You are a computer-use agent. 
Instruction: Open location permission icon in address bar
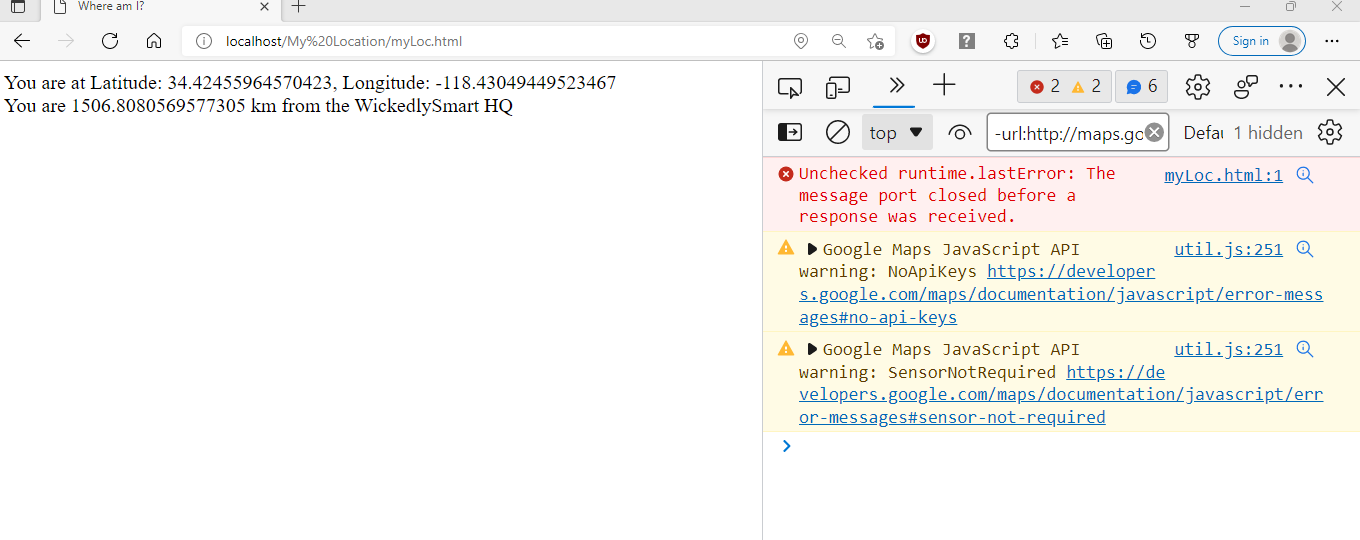pos(800,41)
